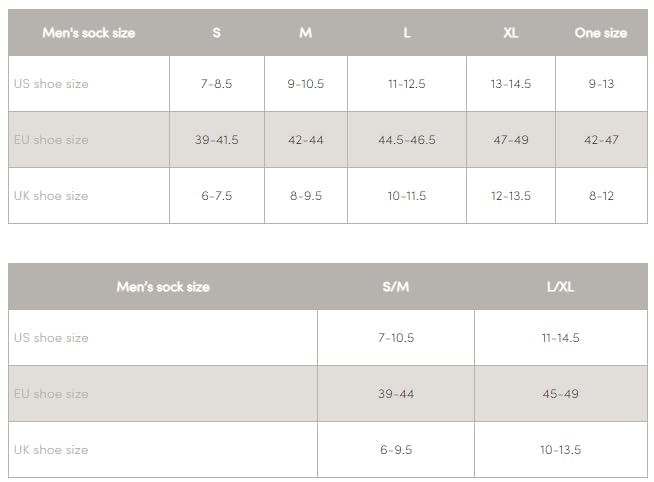Click the 6-9.5 UK size cell
The height and width of the screenshot is (482, 654).
(396, 449)
